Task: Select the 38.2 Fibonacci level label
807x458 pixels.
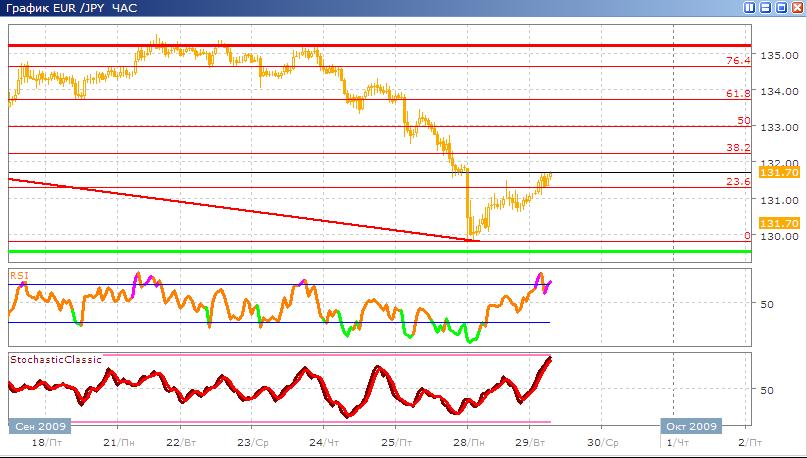Action: [x=737, y=147]
